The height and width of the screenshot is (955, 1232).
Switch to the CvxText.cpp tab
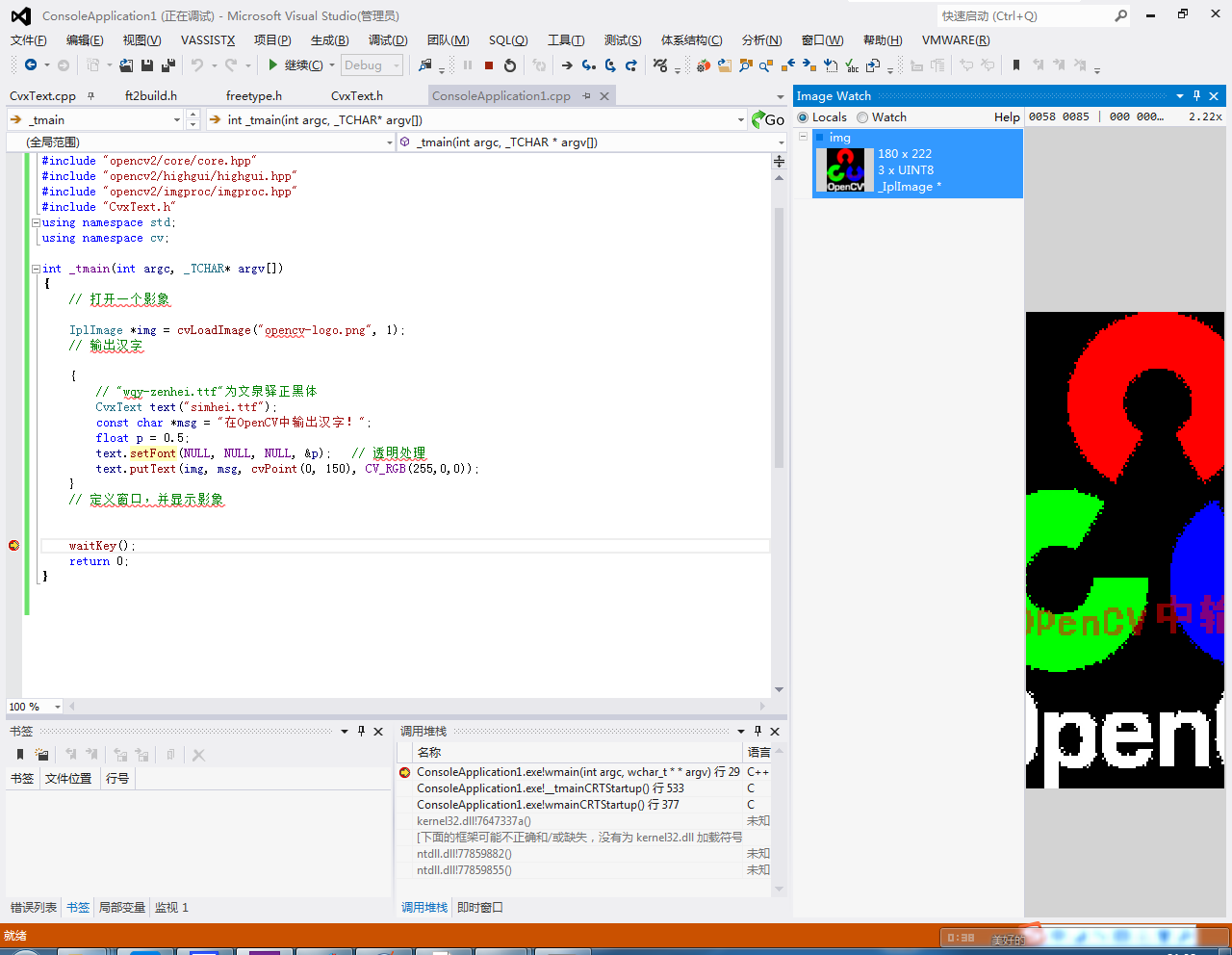coord(42,95)
